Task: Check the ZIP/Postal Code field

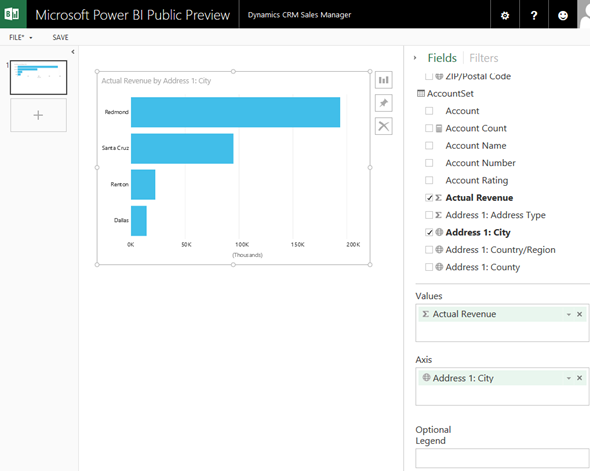Action: pos(429,76)
